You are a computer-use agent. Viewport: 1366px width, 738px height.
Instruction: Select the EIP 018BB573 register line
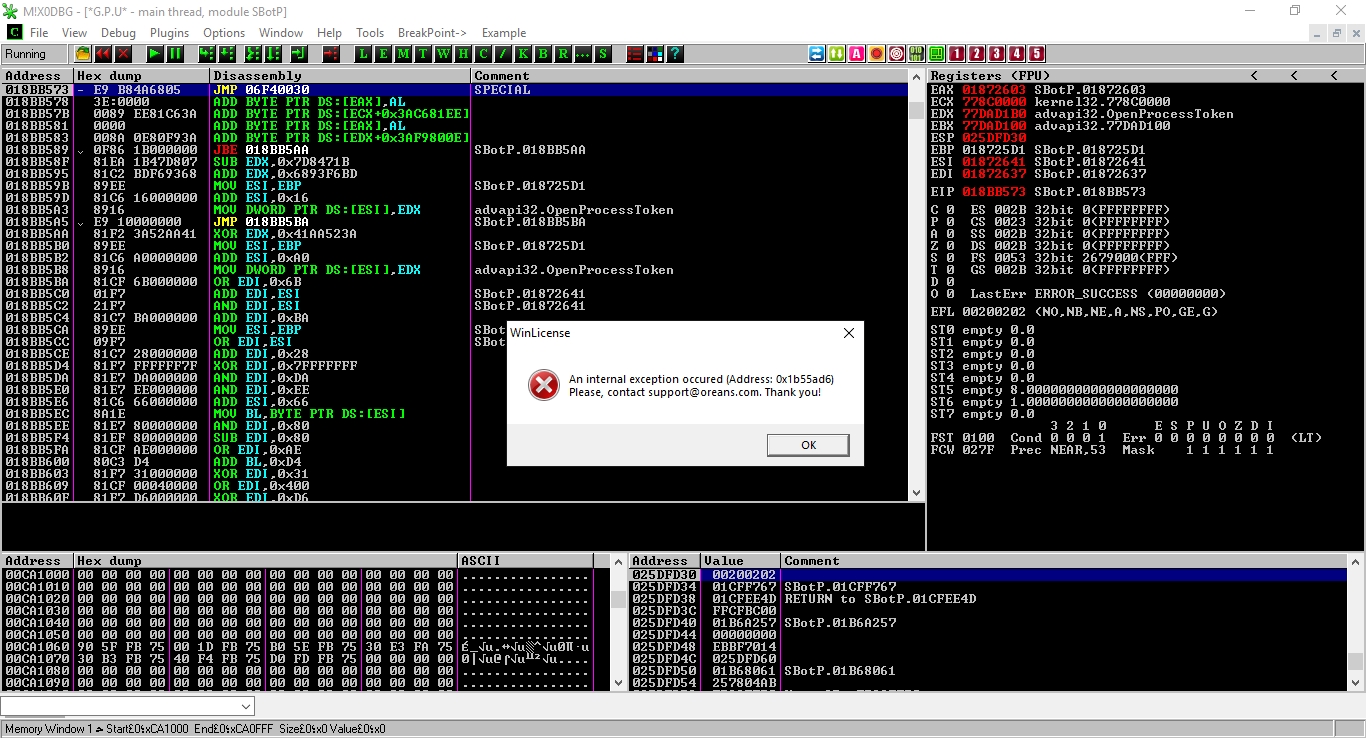[1038, 192]
